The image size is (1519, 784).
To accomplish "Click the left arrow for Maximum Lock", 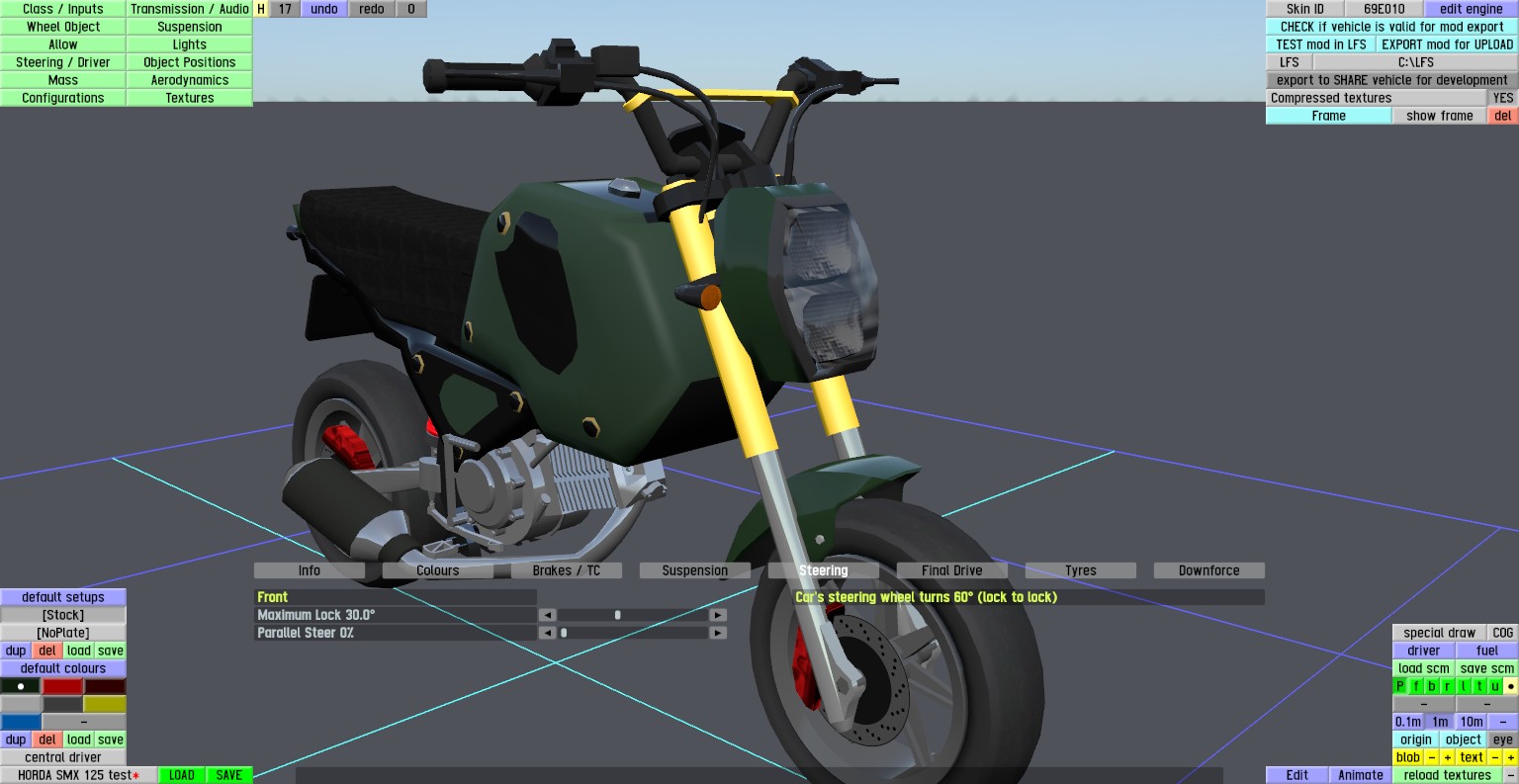I will click(x=547, y=615).
